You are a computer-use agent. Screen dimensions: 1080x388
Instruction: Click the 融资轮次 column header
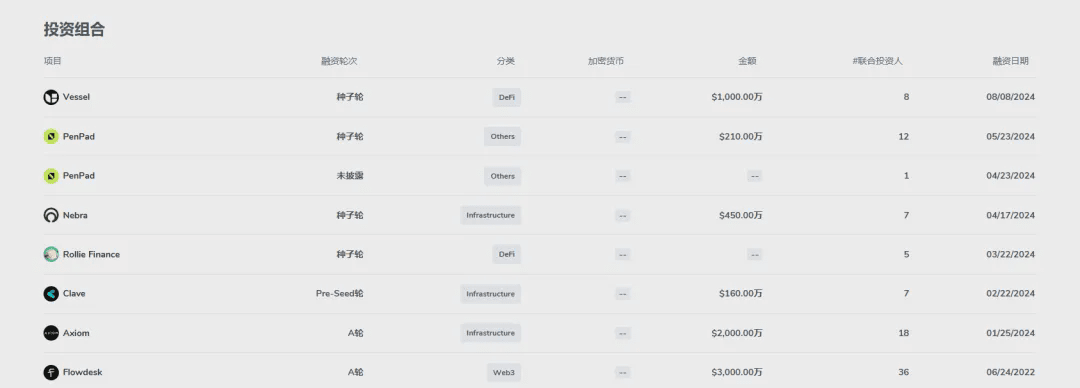(339, 61)
